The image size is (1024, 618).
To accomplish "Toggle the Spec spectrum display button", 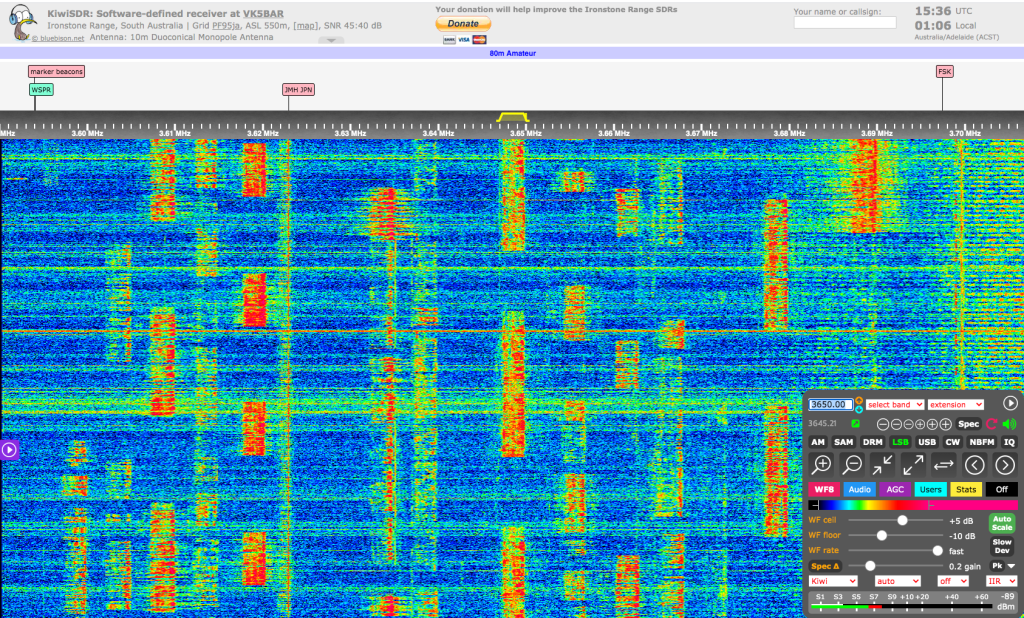I will pyautogui.click(x=970, y=424).
